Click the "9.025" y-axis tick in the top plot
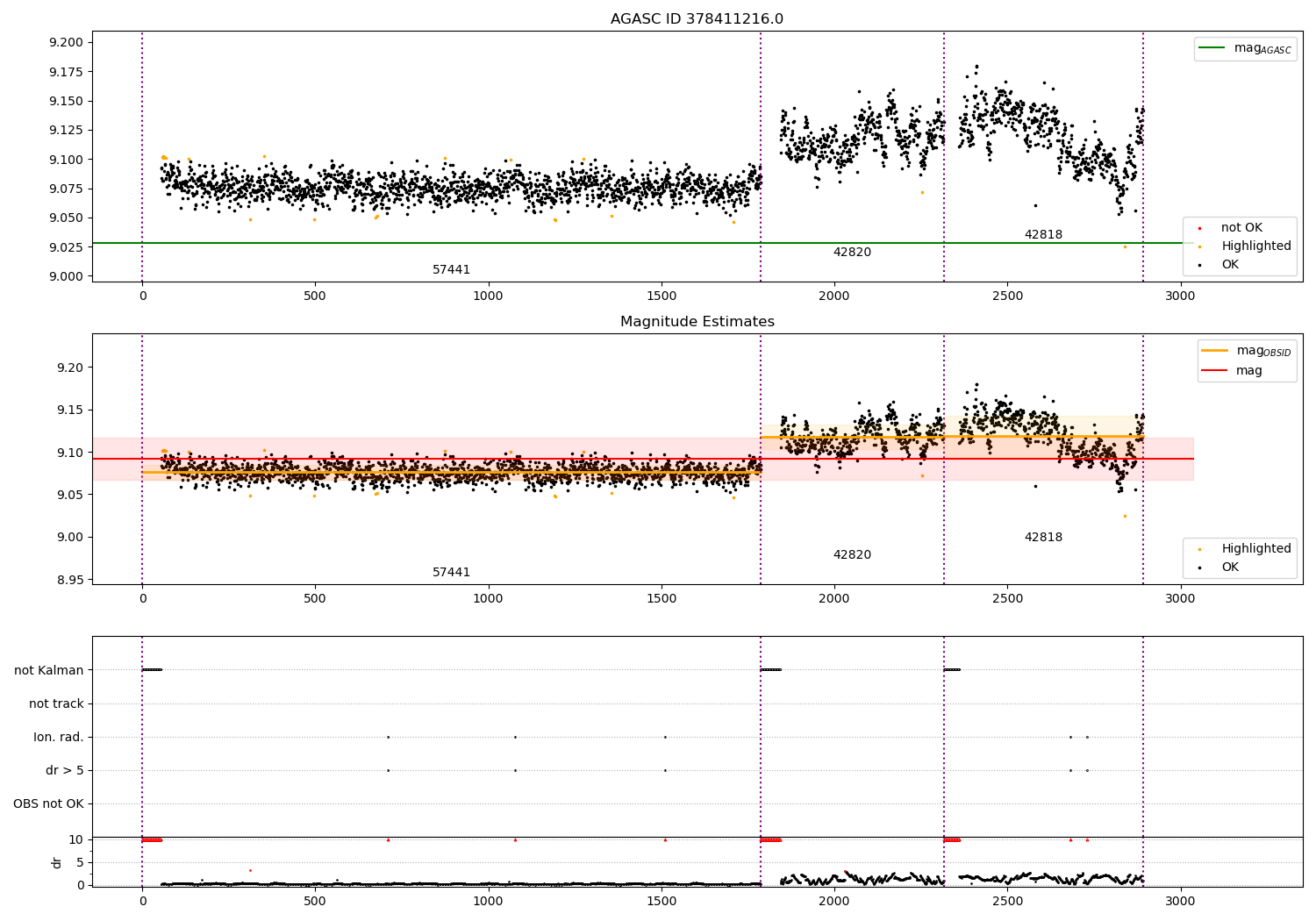 click(x=66, y=247)
